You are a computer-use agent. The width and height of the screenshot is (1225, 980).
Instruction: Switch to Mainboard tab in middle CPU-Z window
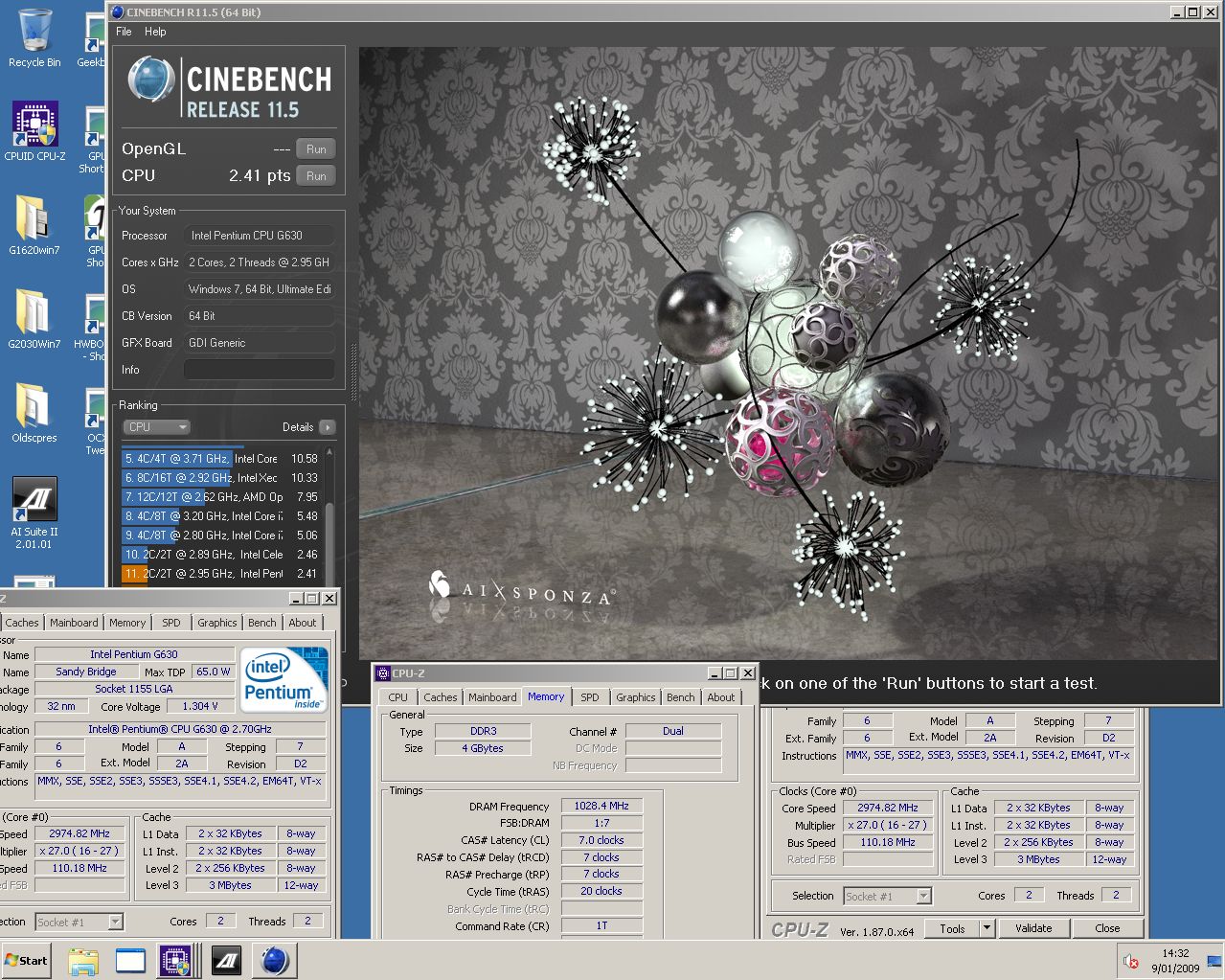point(492,697)
